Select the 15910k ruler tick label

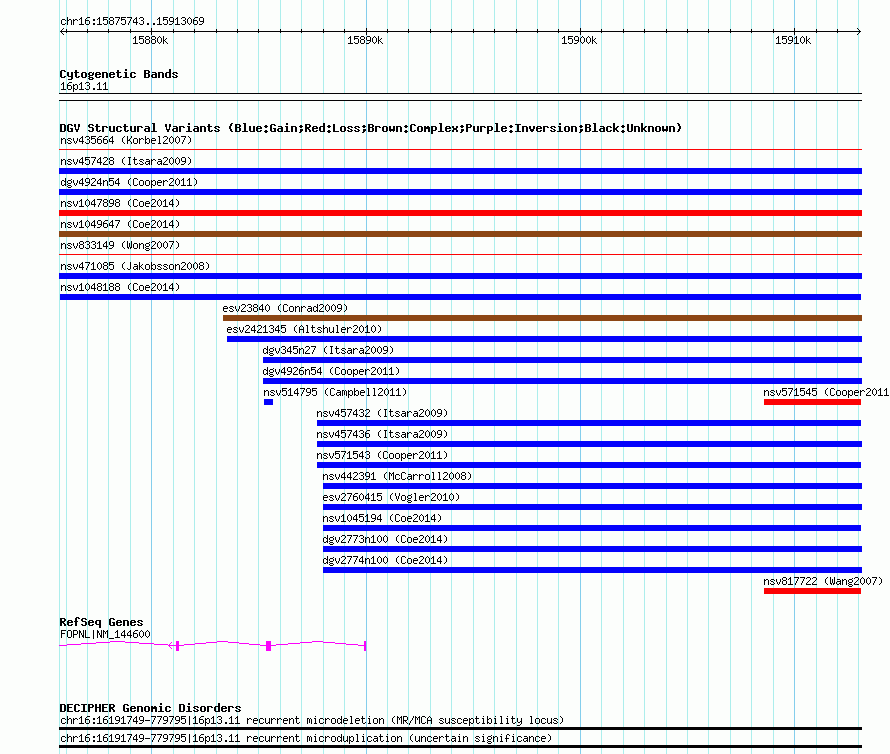pos(793,40)
